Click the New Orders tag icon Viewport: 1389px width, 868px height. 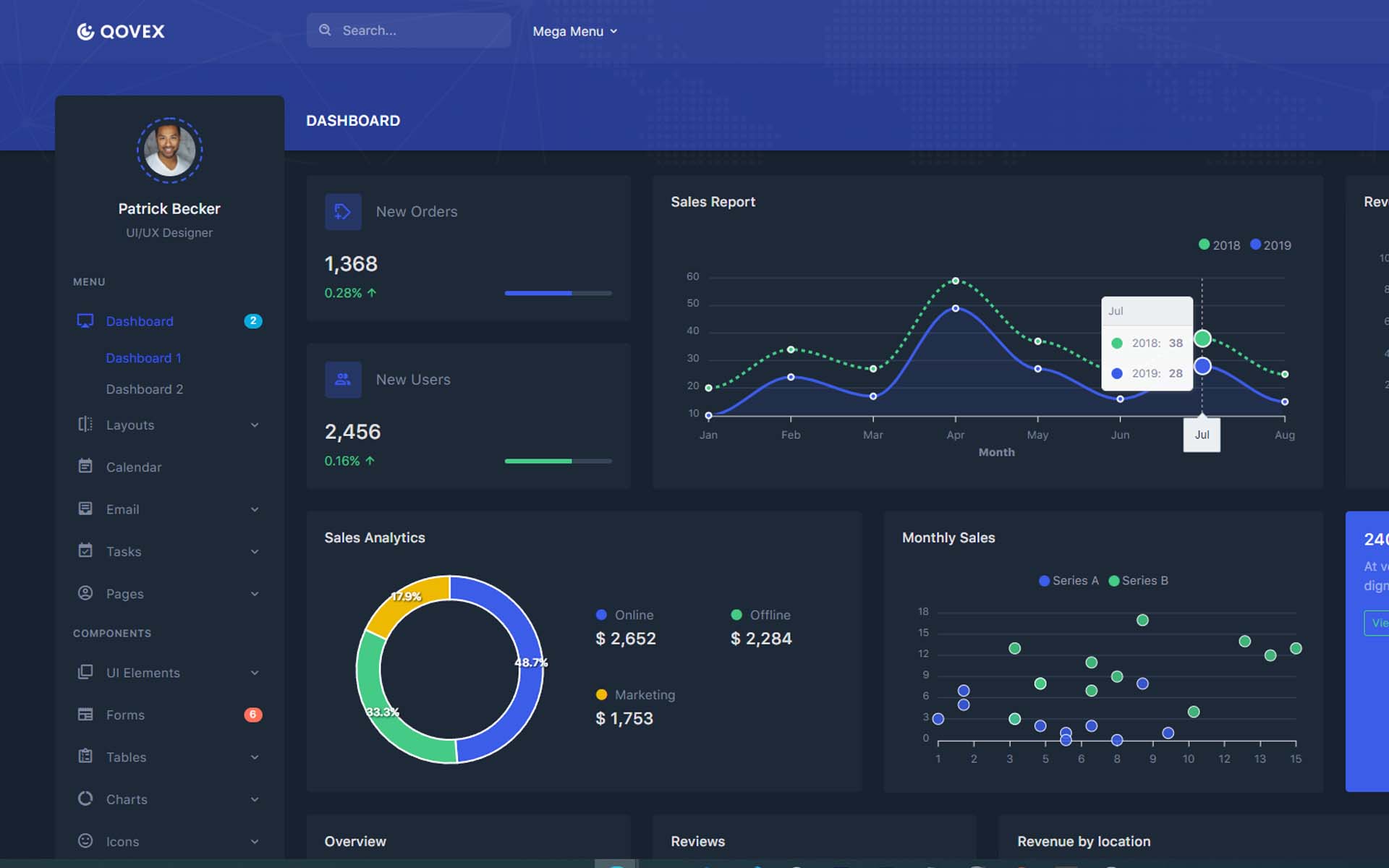[x=343, y=212]
